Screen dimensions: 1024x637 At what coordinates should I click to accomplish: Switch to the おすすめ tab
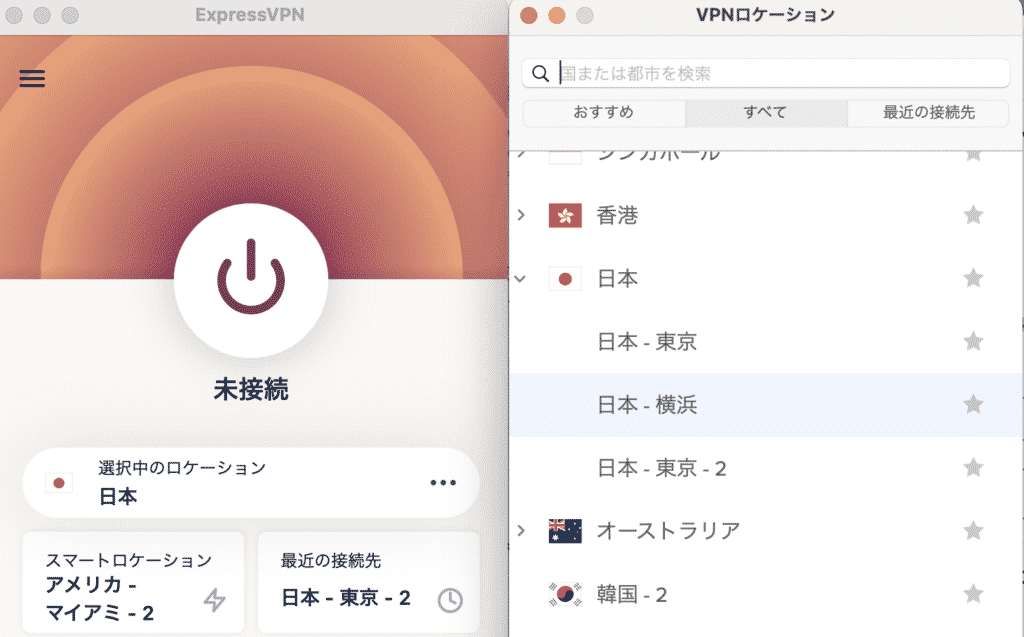(604, 112)
